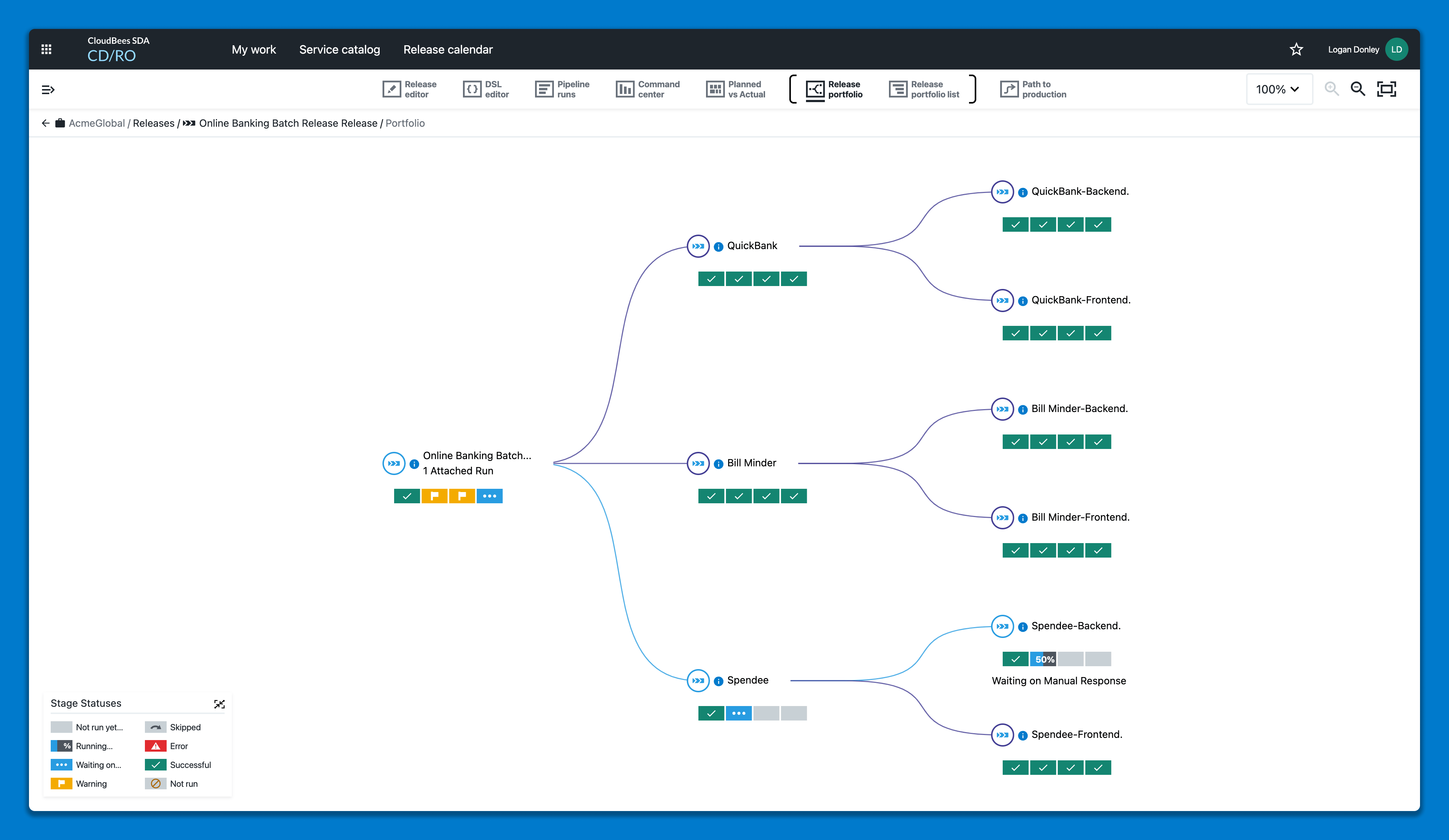Viewport: 1449px width, 840px height.
Task: Open Planned vs Actual view
Action: (736, 89)
